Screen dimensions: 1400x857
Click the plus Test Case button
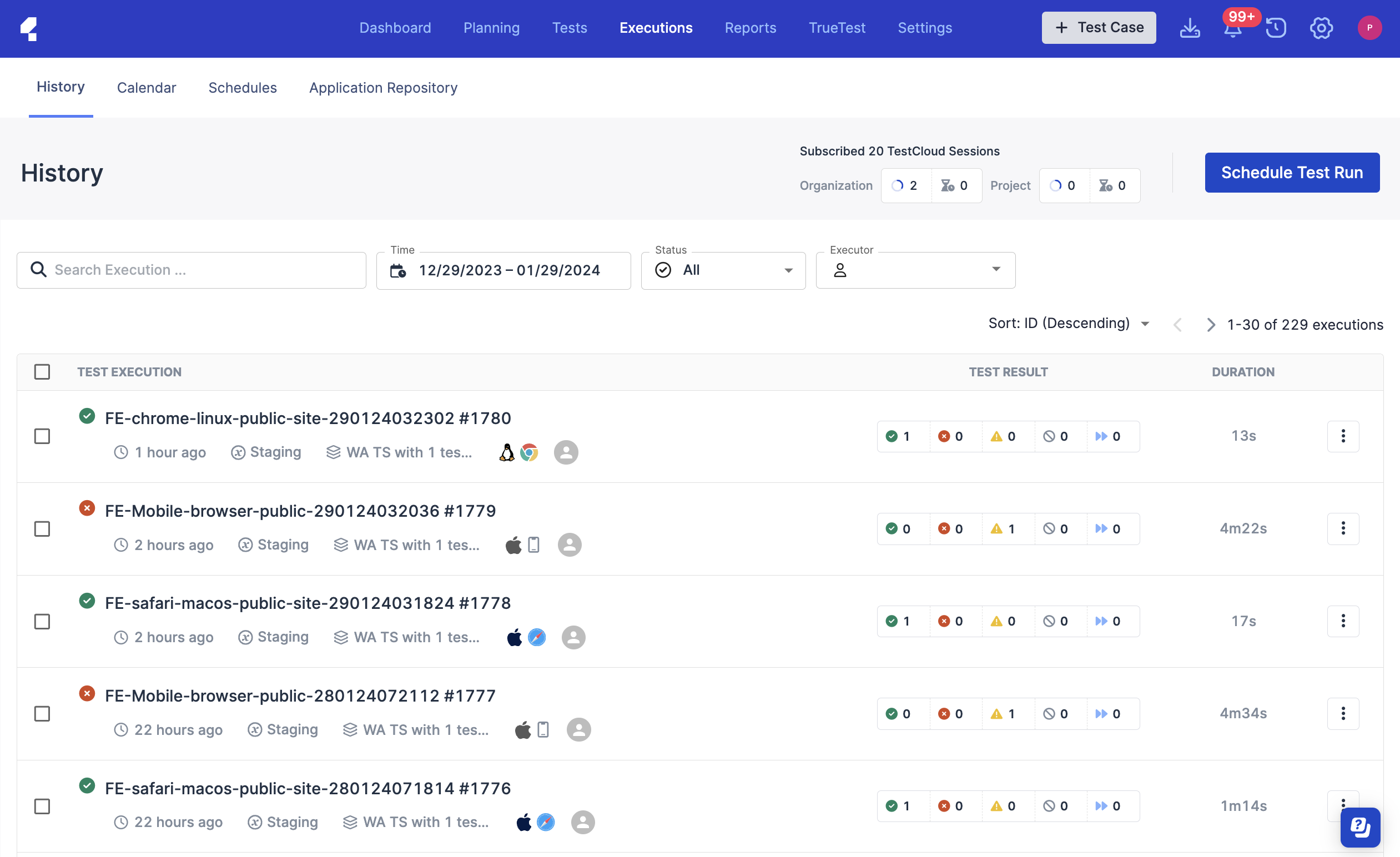pos(1099,27)
